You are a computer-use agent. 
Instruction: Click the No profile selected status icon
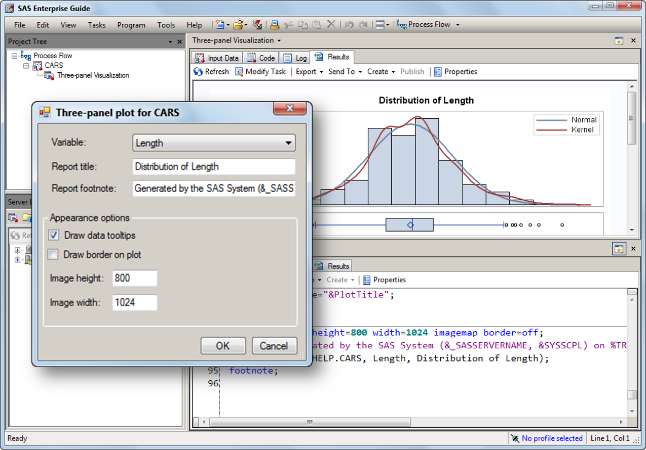(513, 438)
